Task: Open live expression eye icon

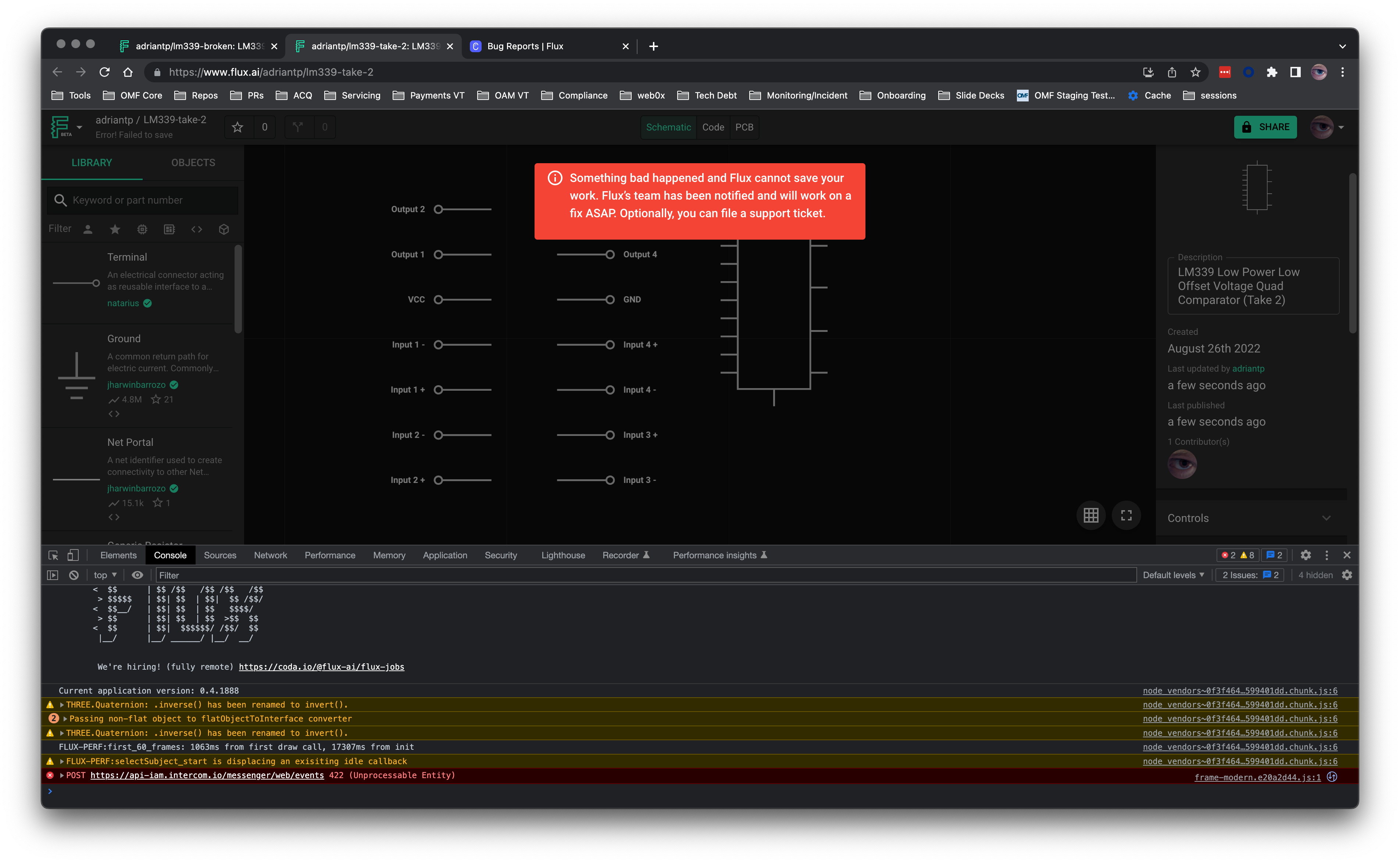Action: [137, 575]
